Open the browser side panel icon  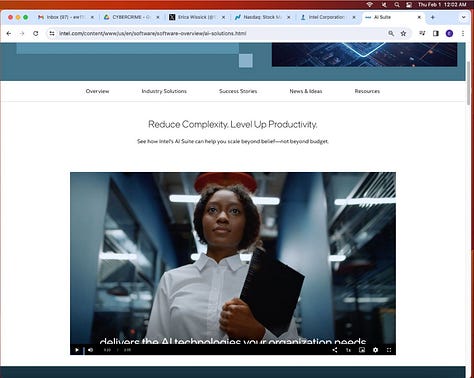(x=436, y=33)
